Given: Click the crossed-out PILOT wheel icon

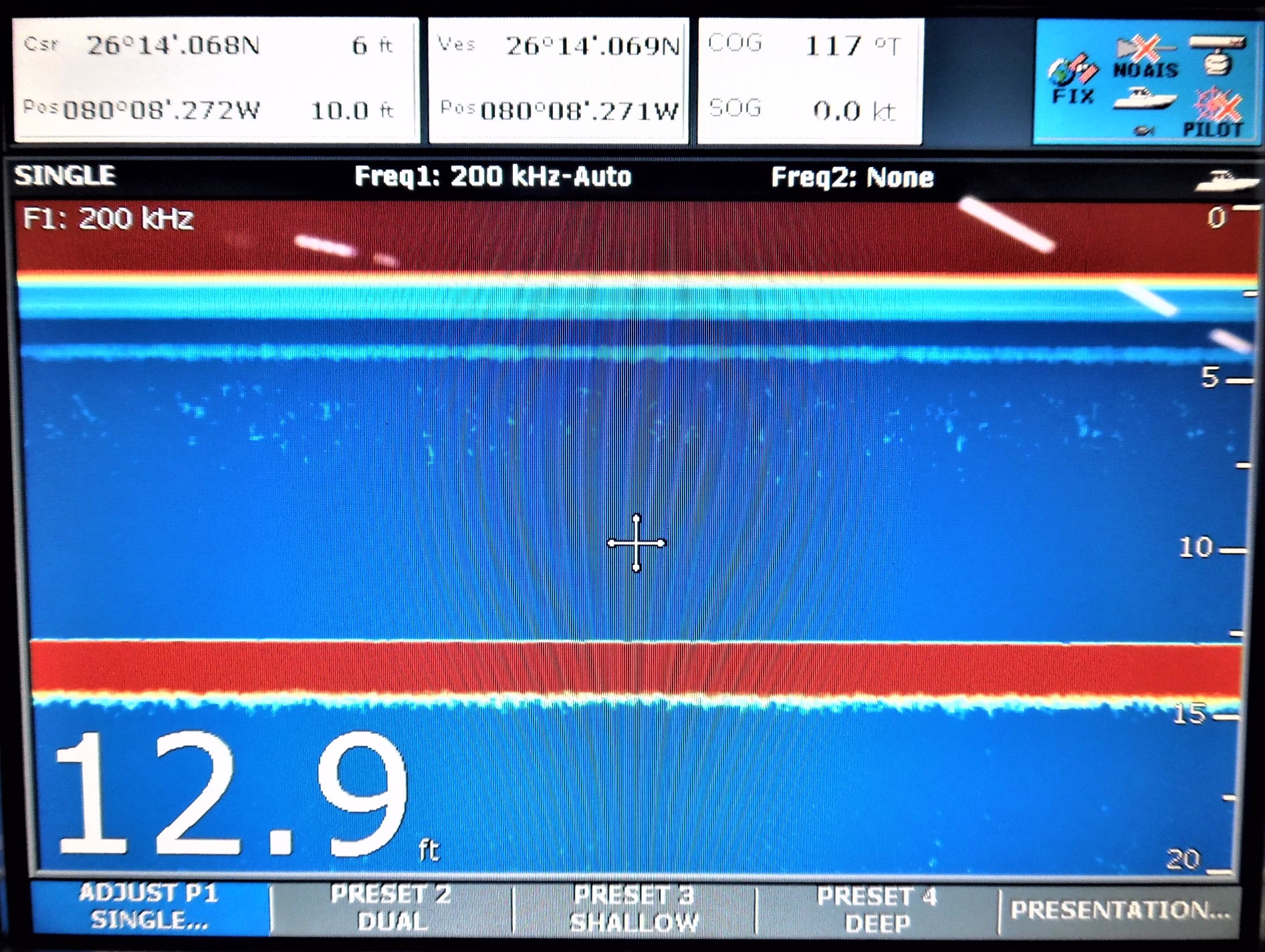Looking at the screenshot, I should 1216,112.
